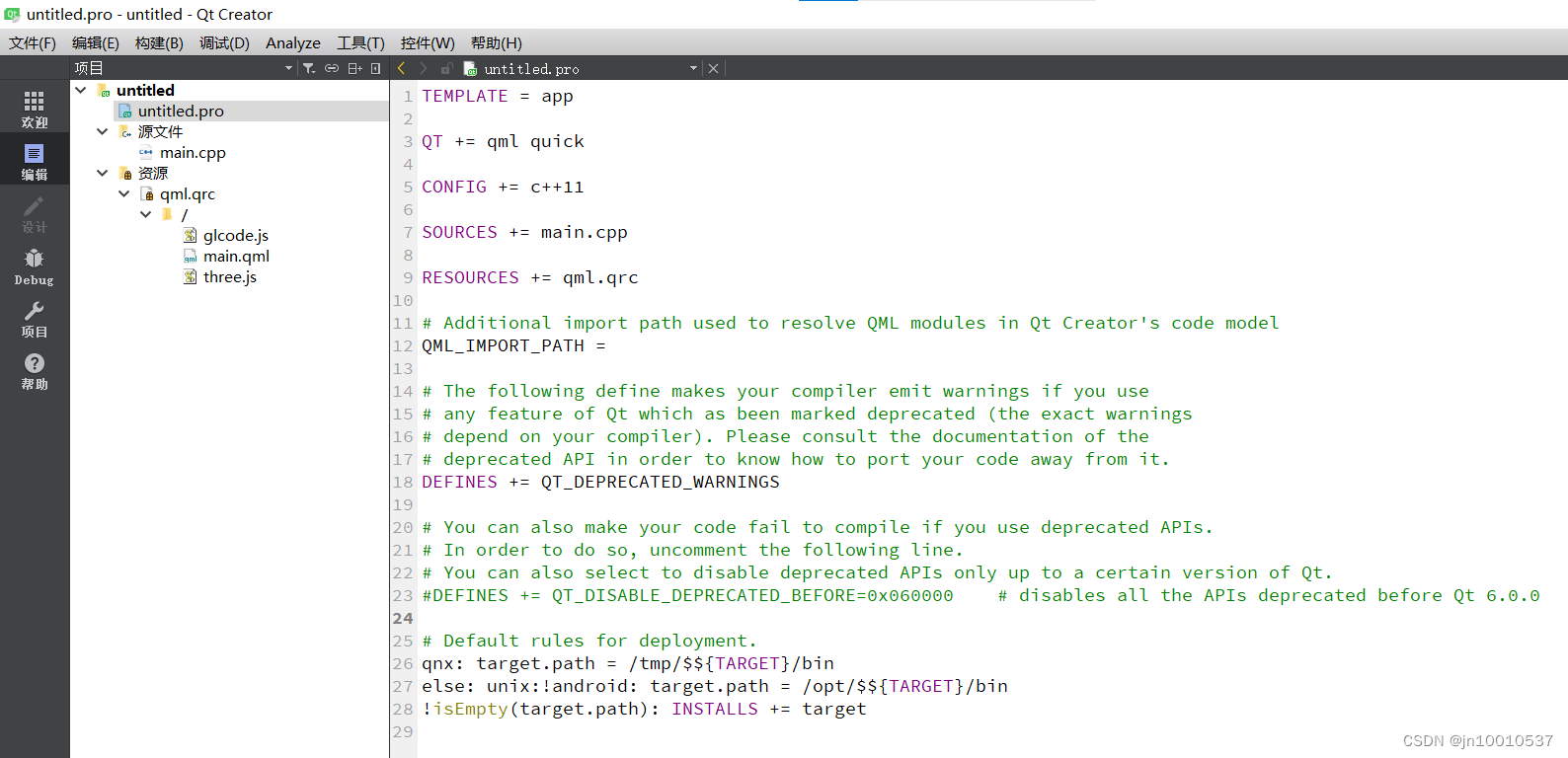
Task: Open the 帮助(H) menu
Action: (x=496, y=42)
